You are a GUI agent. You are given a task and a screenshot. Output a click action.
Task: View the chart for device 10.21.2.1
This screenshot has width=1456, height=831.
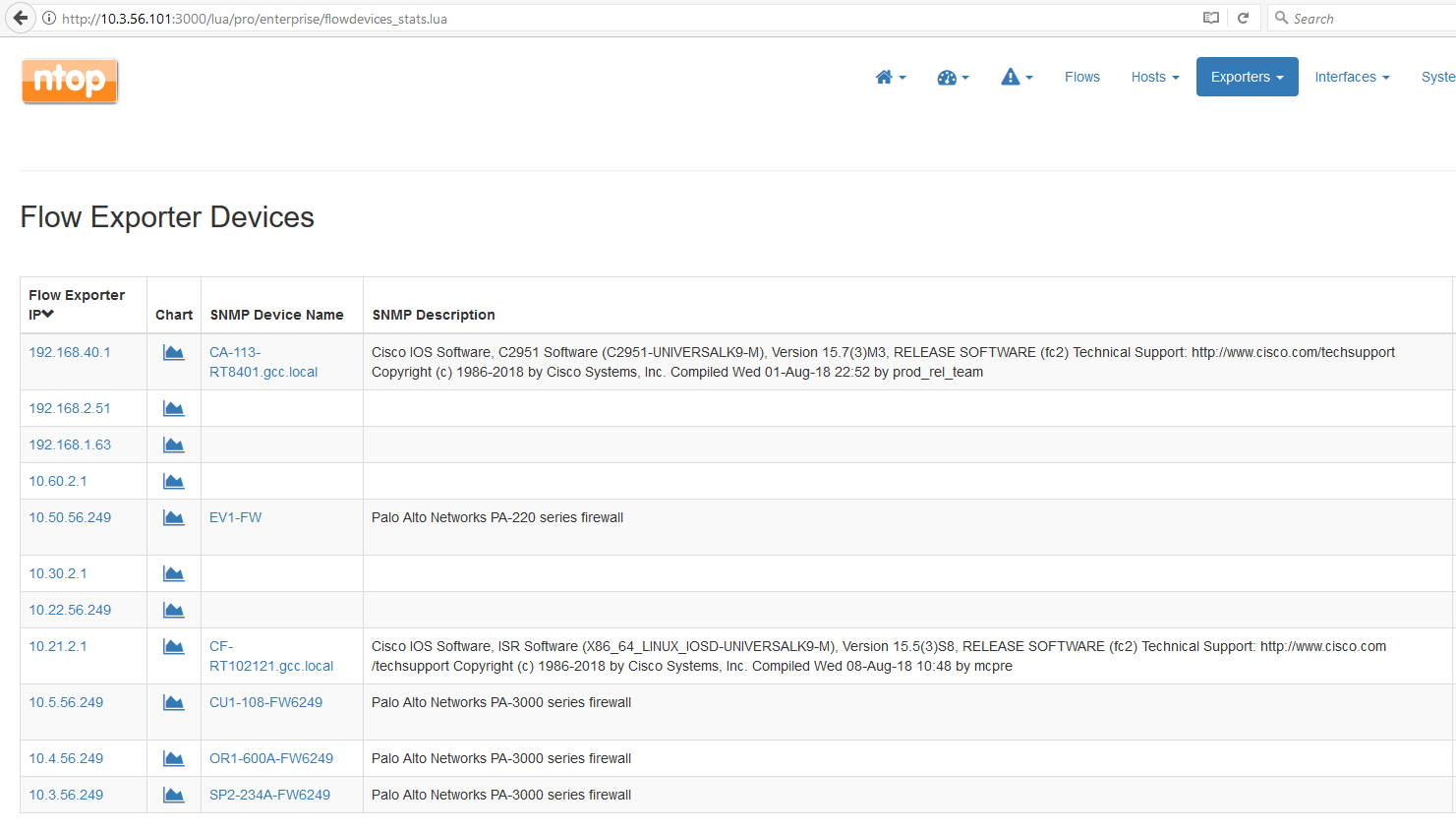pos(173,648)
